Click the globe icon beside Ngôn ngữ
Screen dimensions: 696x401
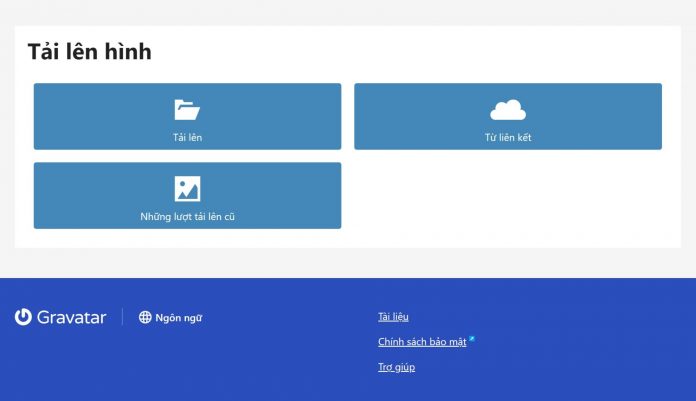[145, 317]
